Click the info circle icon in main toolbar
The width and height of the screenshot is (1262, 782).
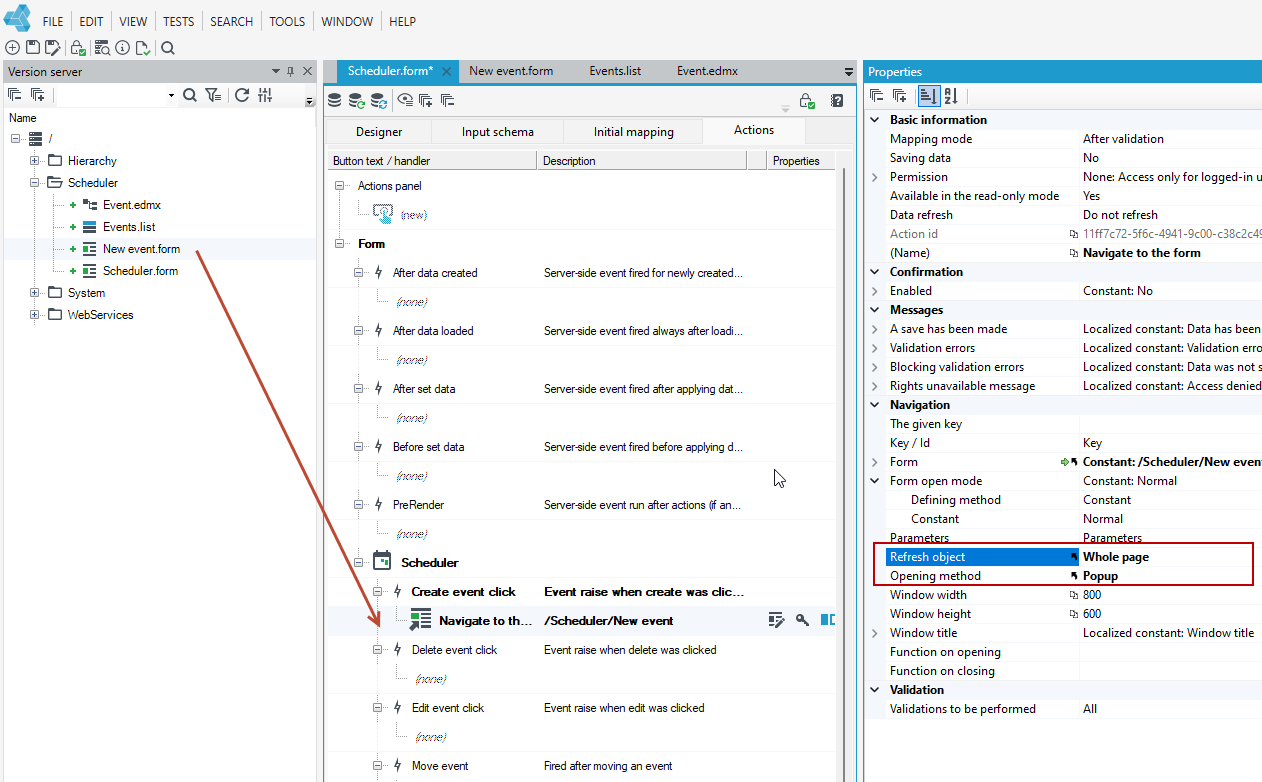(x=122, y=47)
